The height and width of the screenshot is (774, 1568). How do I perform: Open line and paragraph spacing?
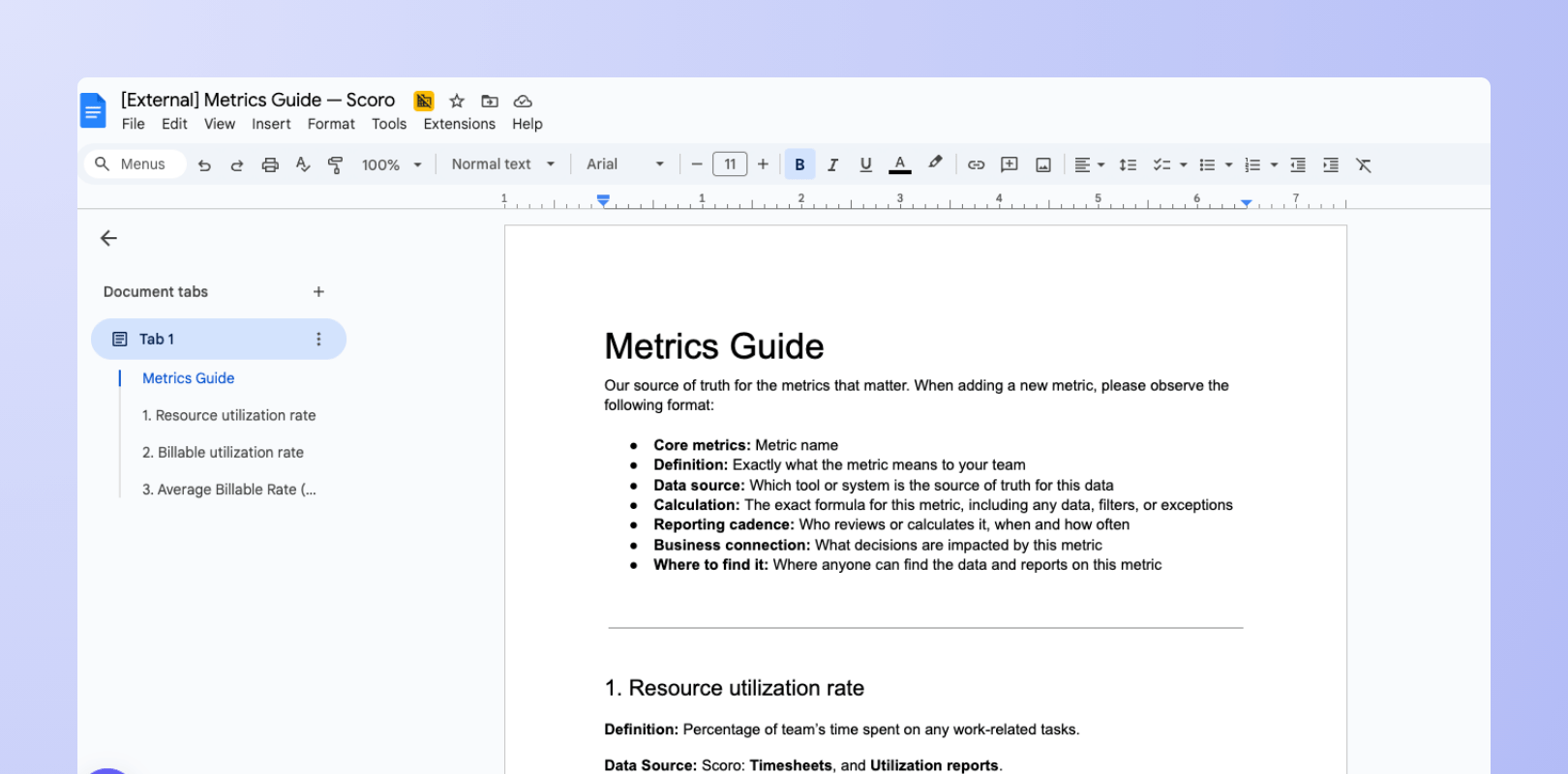1128,164
